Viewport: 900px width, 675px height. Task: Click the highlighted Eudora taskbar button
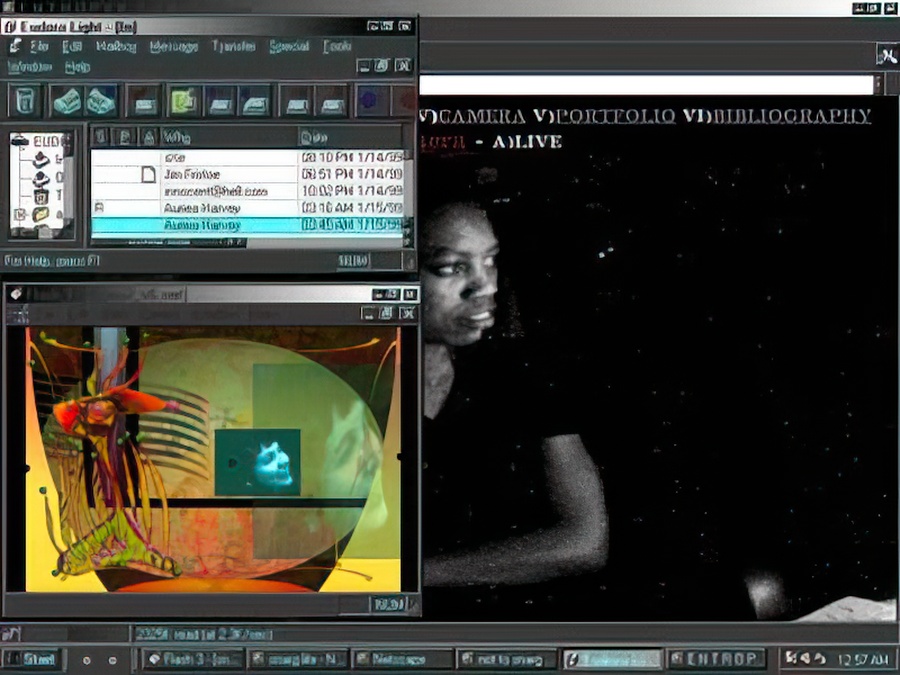pyautogui.click(x=612, y=659)
